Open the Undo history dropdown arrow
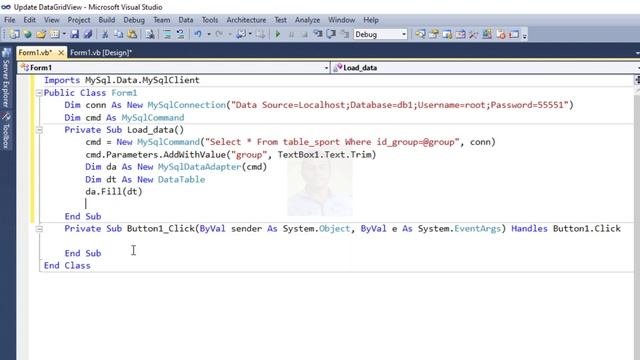The image size is (640, 360). pyautogui.click(x=209, y=34)
